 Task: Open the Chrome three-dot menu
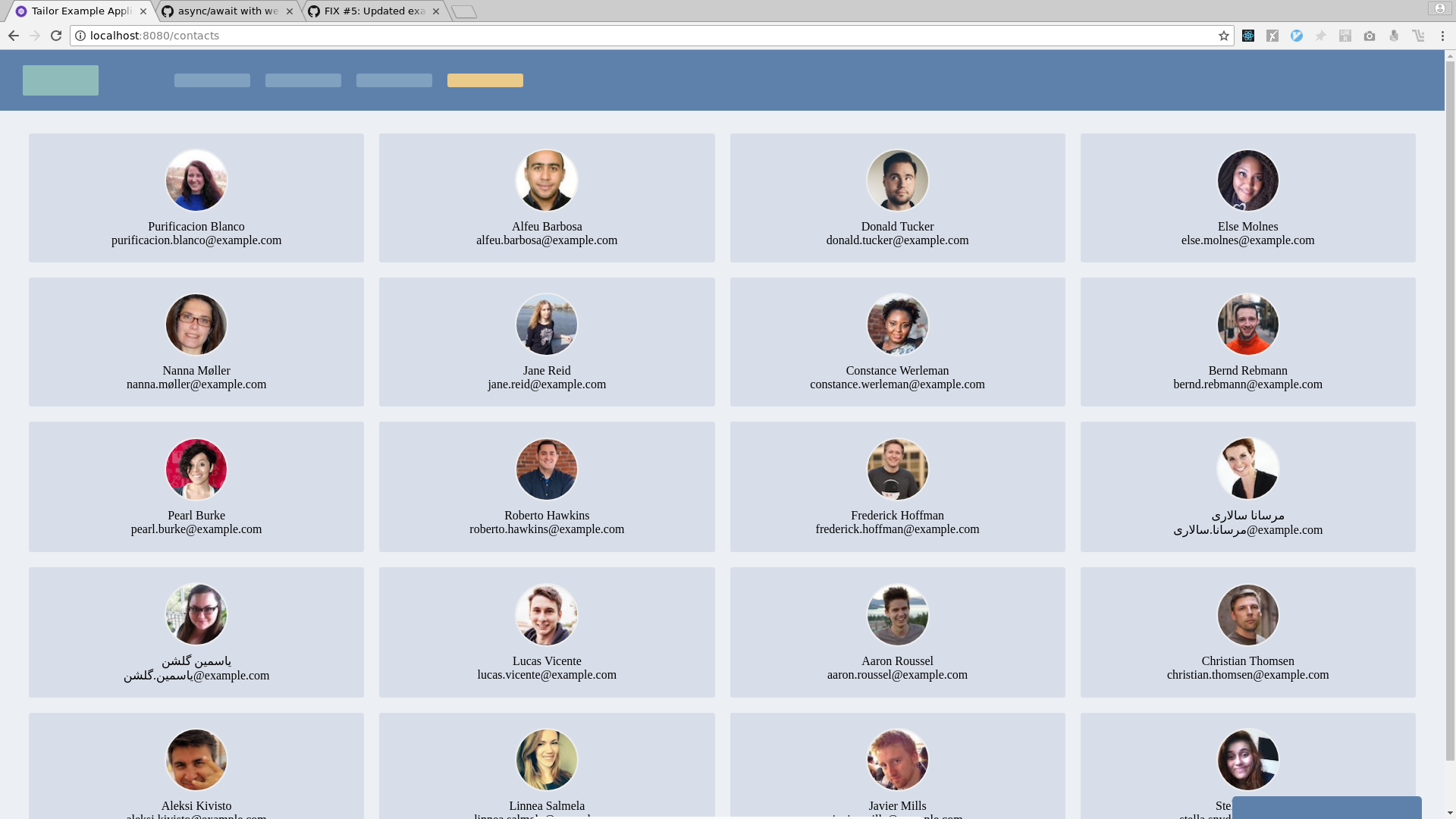tap(1442, 36)
